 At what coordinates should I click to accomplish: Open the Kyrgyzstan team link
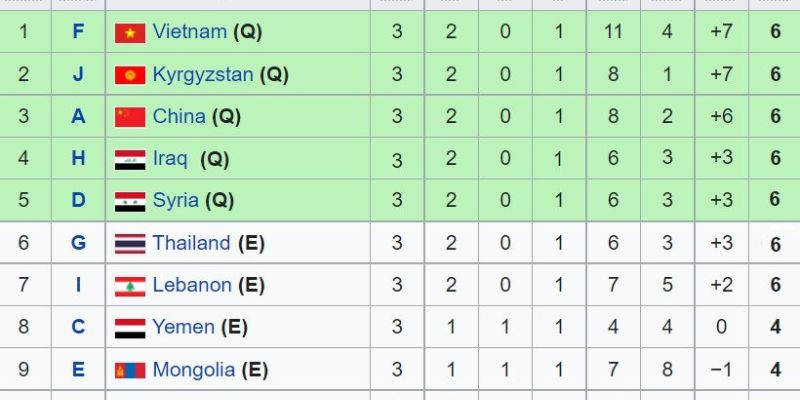click(203, 74)
